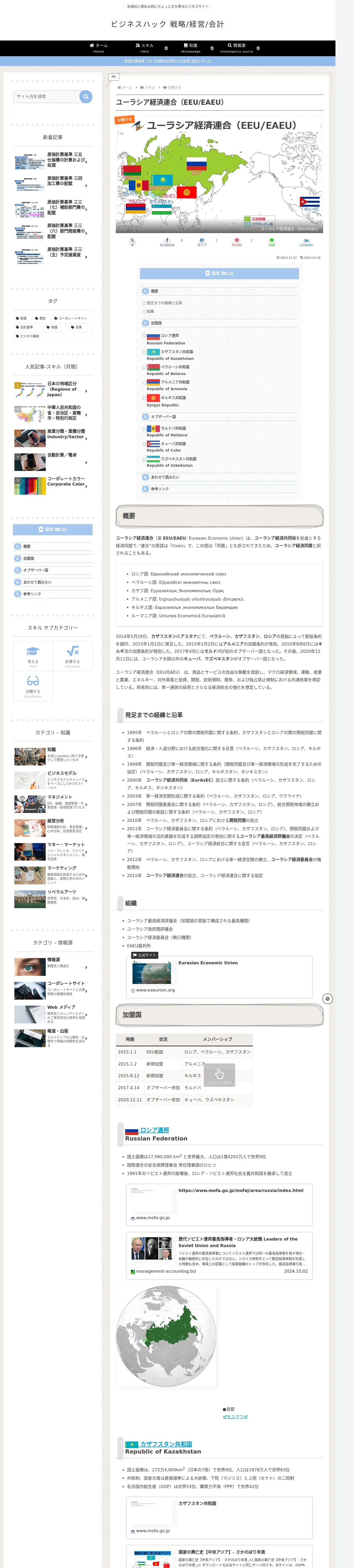Jump to アルメニア共和国 in the contents list
The width and height of the screenshot is (354, 1568).
169,385
